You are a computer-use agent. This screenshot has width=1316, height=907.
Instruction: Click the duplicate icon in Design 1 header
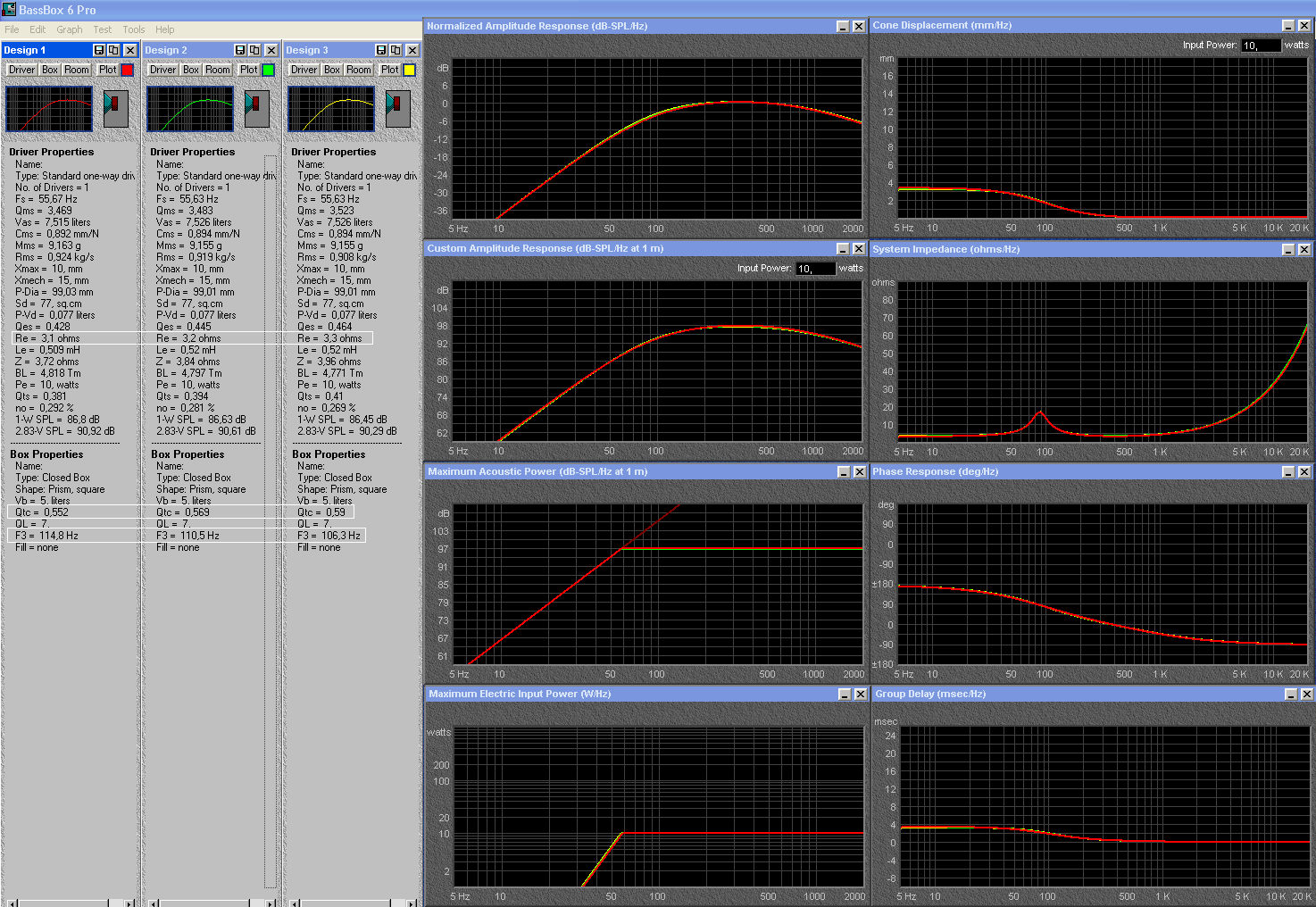[x=113, y=50]
